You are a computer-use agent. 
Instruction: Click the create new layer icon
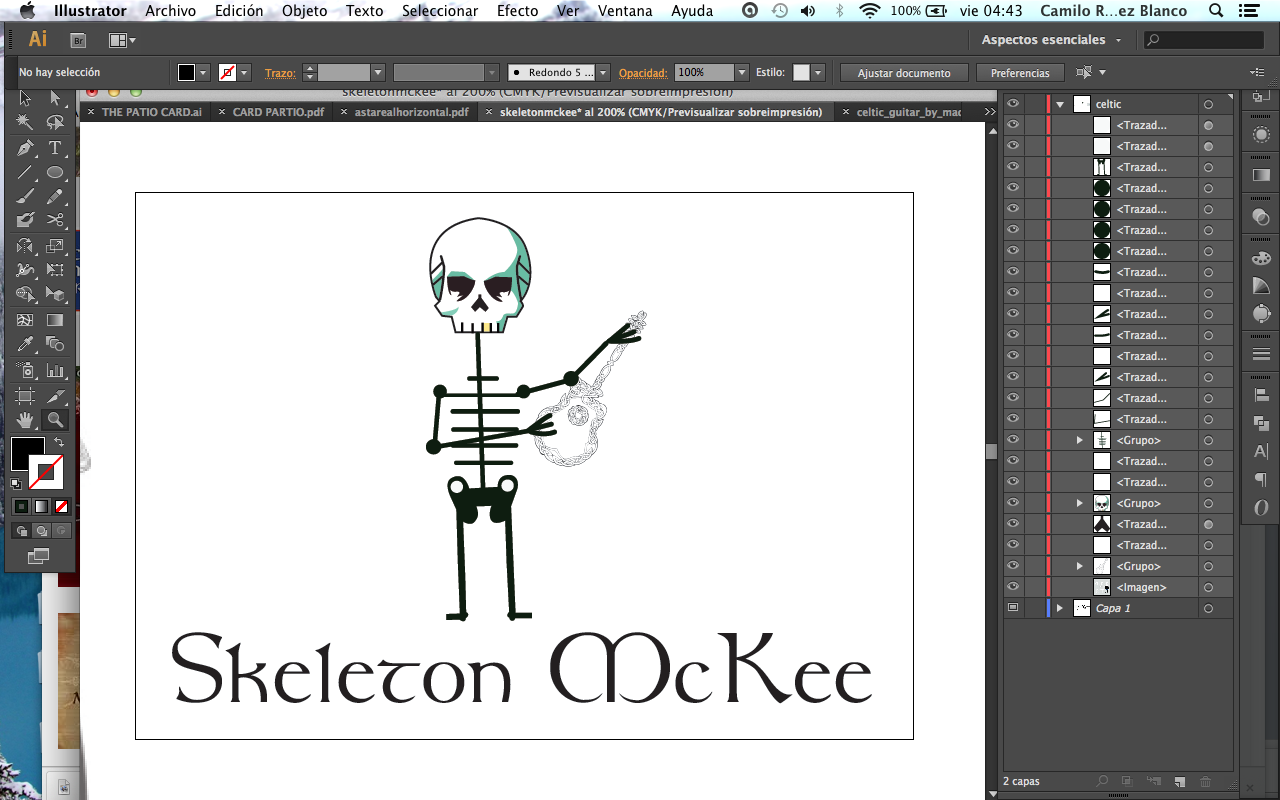click(1180, 781)
